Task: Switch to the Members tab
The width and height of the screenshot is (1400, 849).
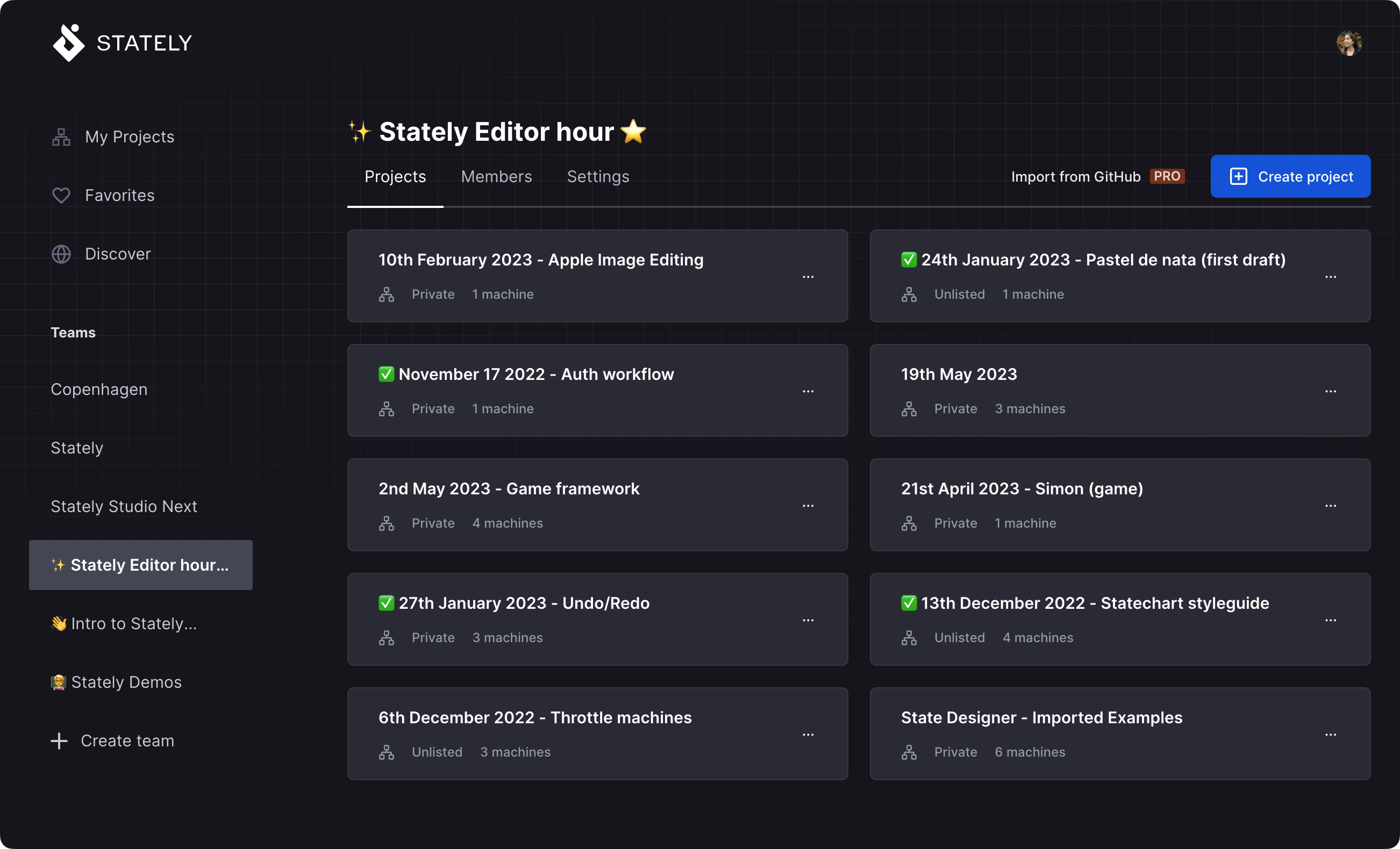Action: (496, 176)
